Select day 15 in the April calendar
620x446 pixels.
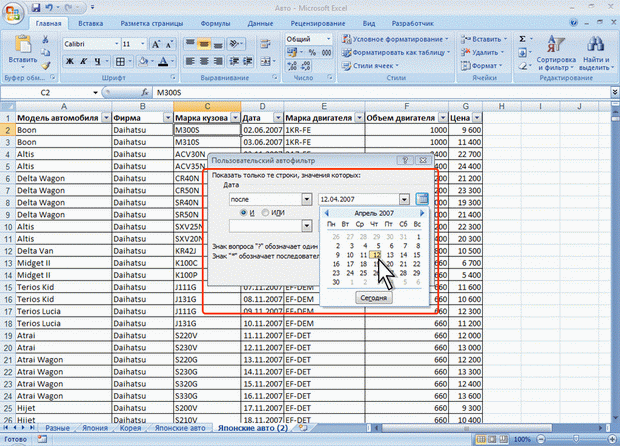(416, 255)
